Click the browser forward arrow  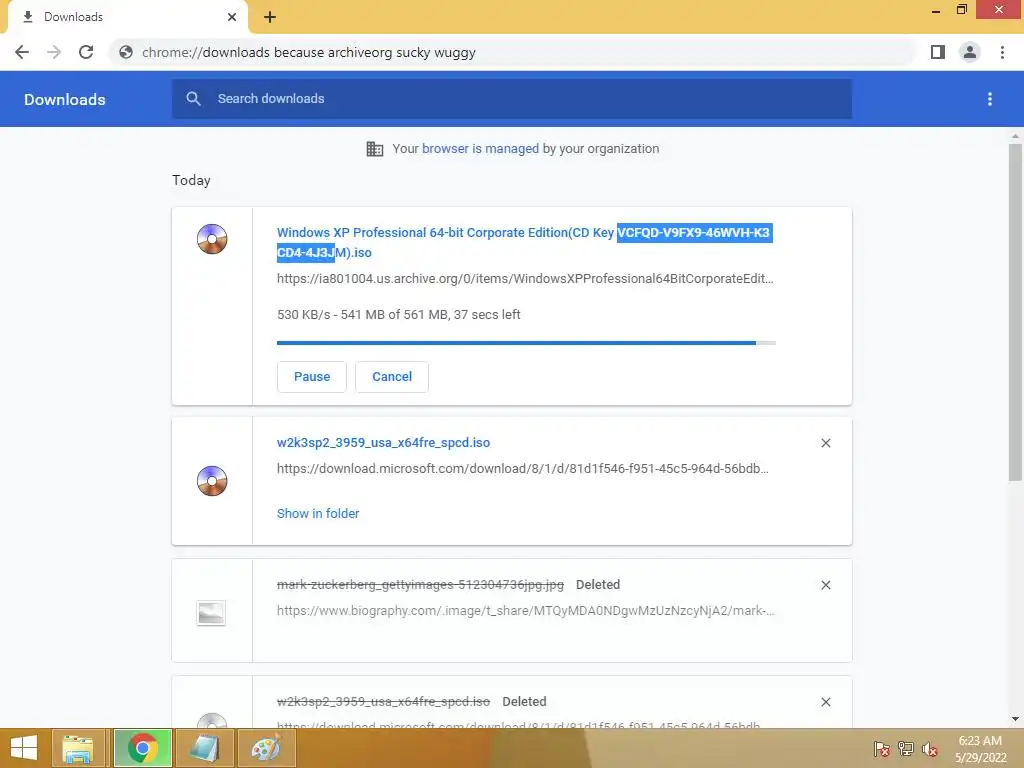[x=54, y=52]
